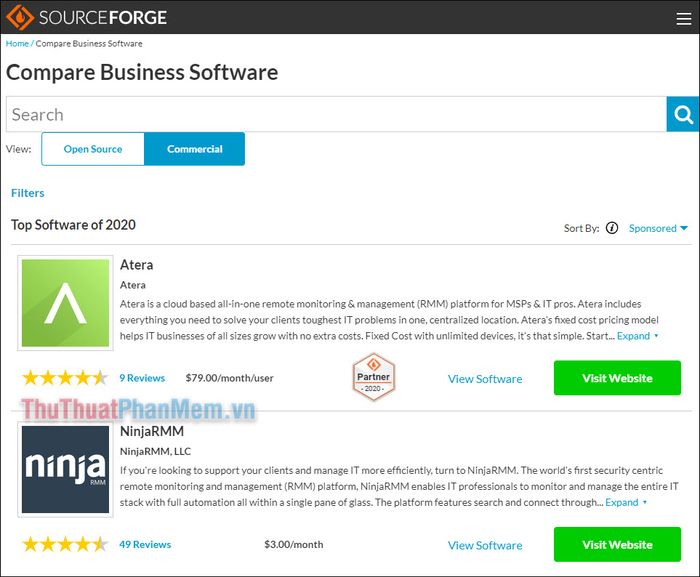
Task: Click the Sort By info icon
Action: pyautogui.click(x=612, y=228)
